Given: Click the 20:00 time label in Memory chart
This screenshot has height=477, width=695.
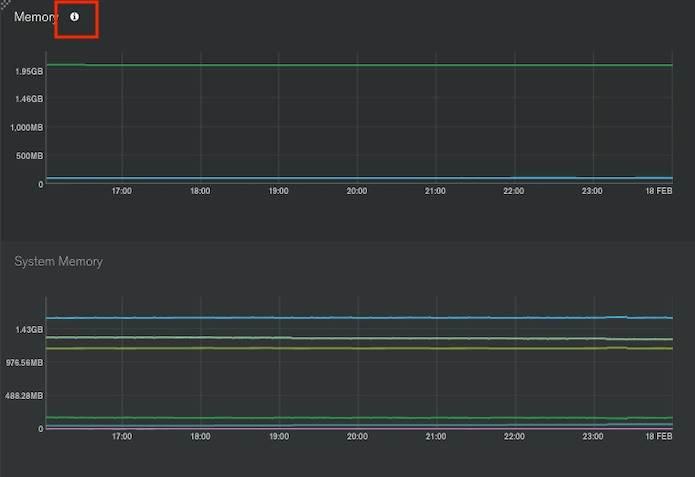Looking at the screenshot, I should tap(357, 191).
